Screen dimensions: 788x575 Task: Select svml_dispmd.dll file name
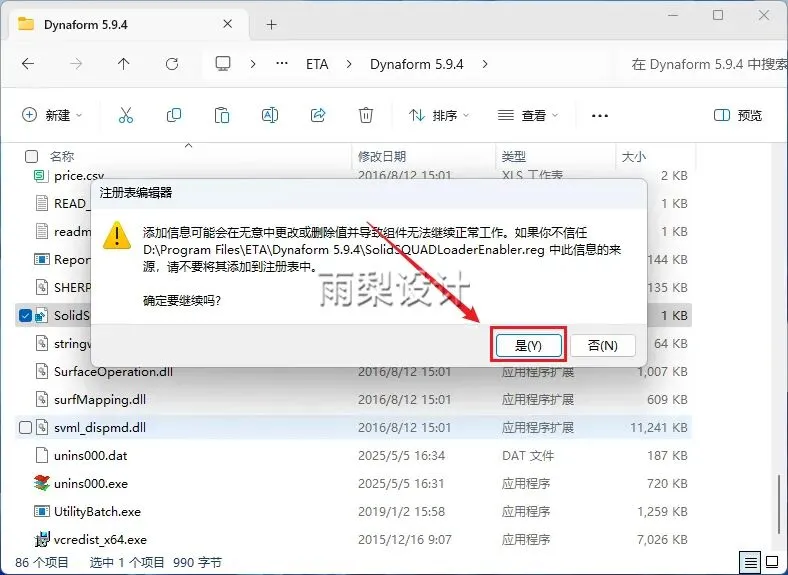tap(100, 428)
